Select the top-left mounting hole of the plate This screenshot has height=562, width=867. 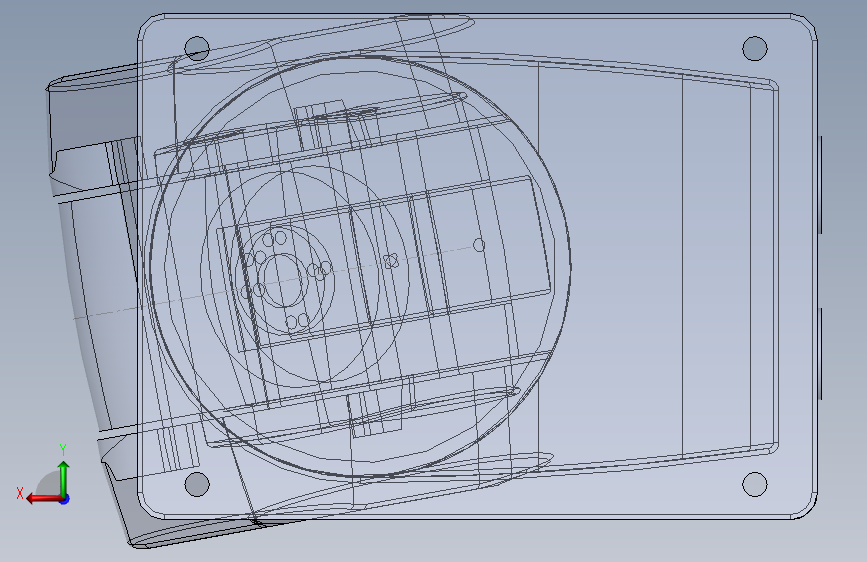coord(197,49)
